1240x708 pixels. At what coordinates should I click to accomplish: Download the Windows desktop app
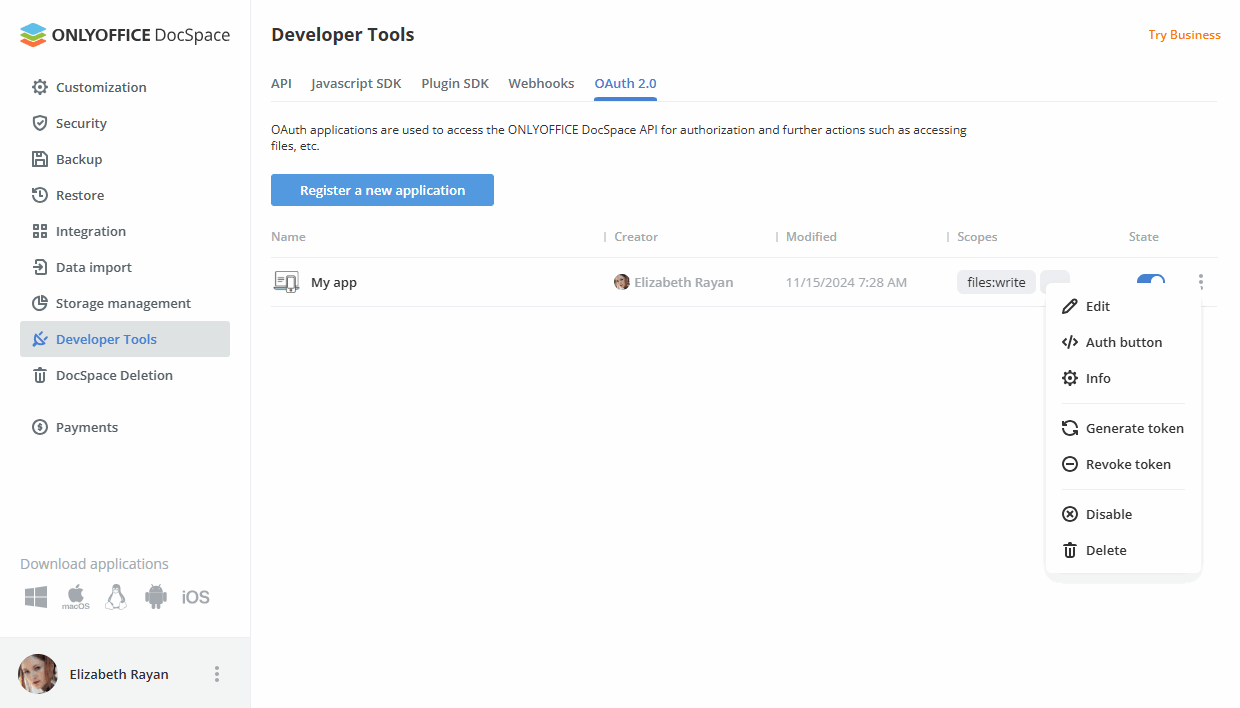[36, 597]
